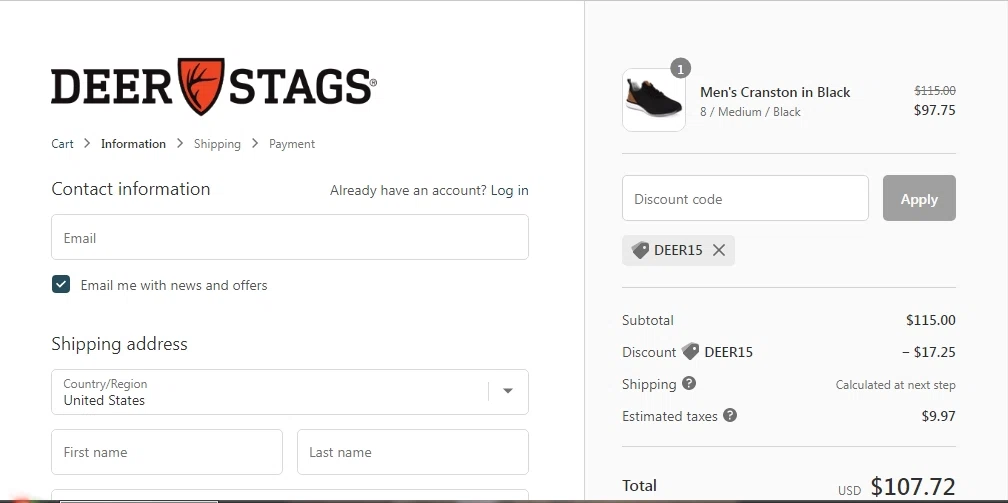Focus the Last name field
Viewport: 1008px width, 503px height.
click(x=413, y=452)
